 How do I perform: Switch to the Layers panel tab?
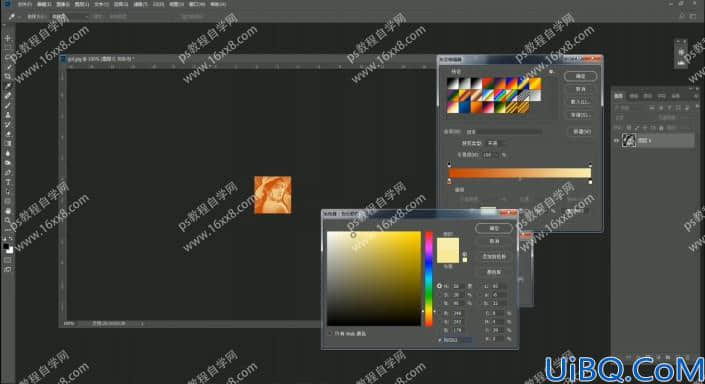619,96
